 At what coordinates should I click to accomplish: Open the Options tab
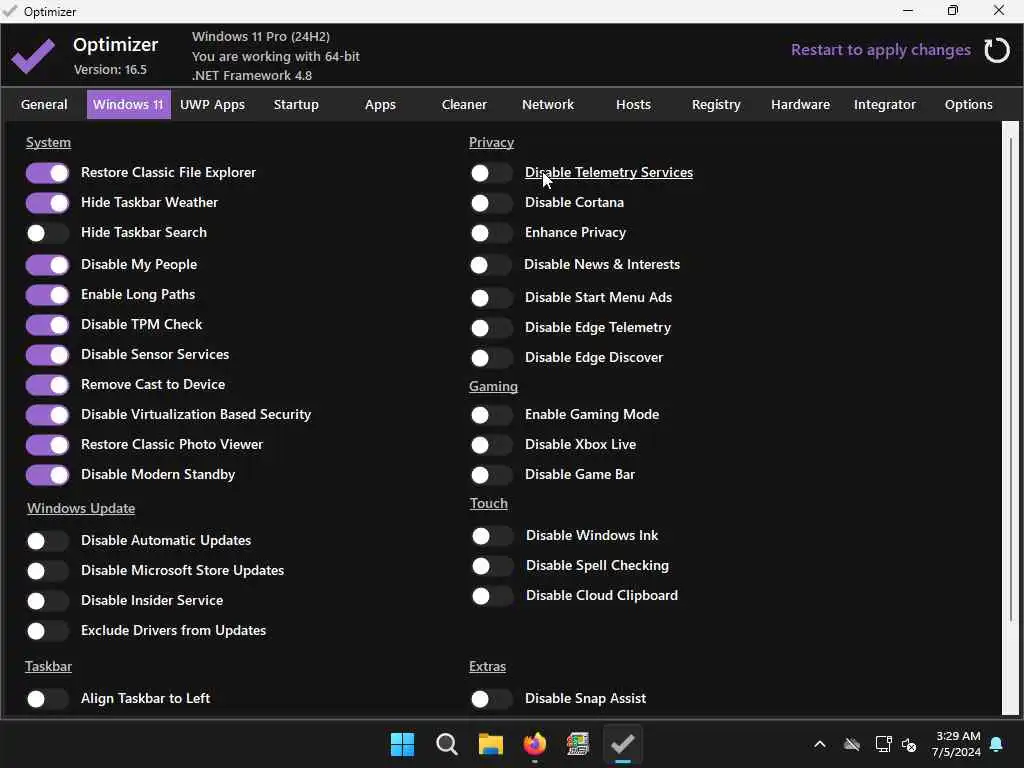coord(968,104)
